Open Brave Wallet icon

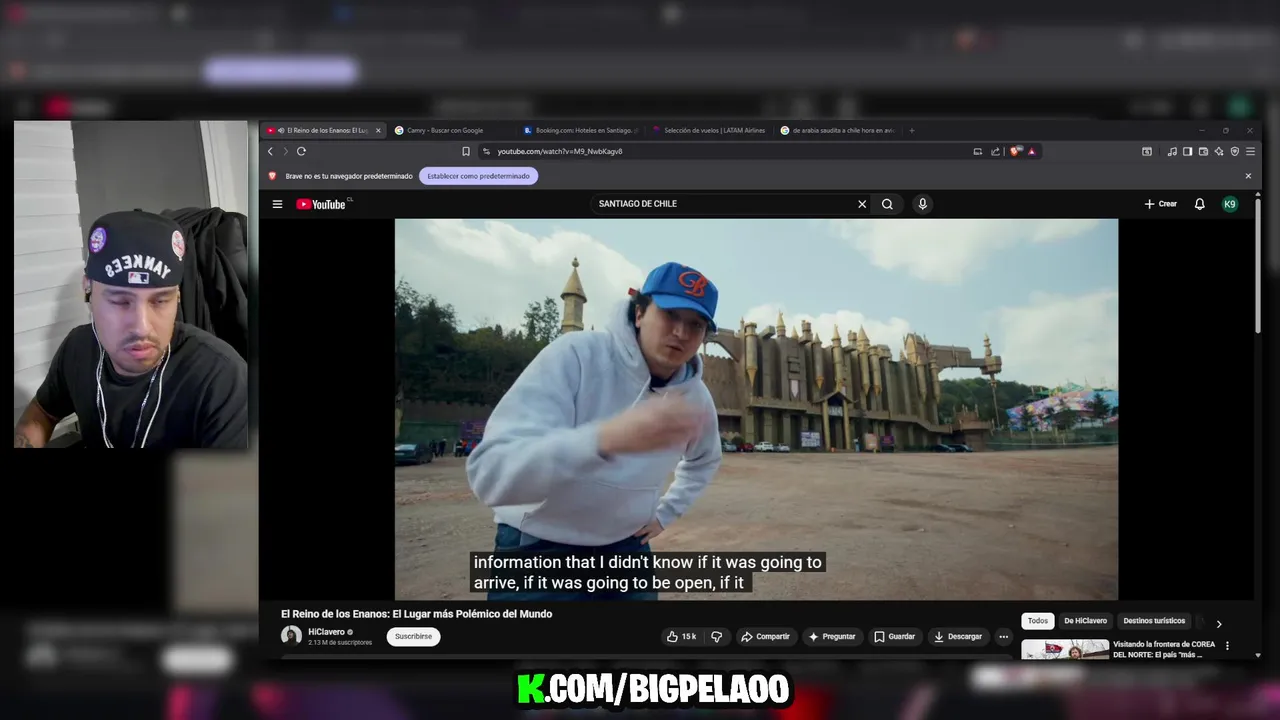click(1203, 151)
